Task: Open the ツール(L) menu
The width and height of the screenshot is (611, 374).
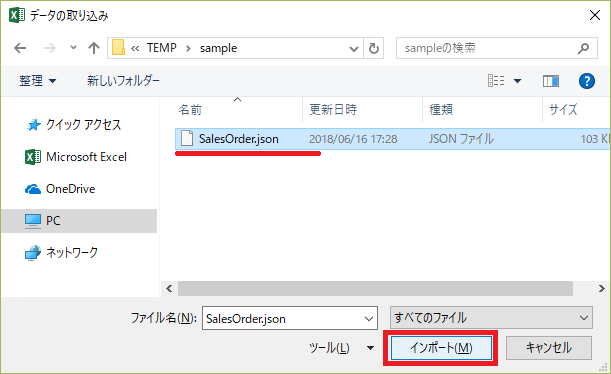Action: click(329, 348)
